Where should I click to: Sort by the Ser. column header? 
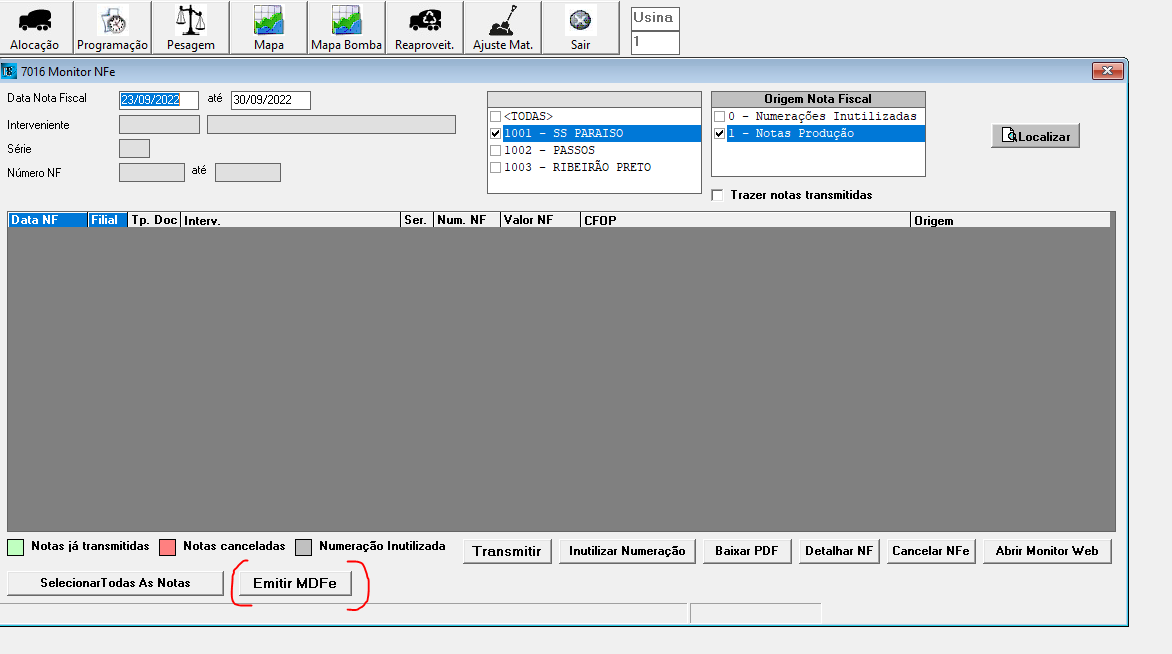pyautogui.click(x=417, y=220)
